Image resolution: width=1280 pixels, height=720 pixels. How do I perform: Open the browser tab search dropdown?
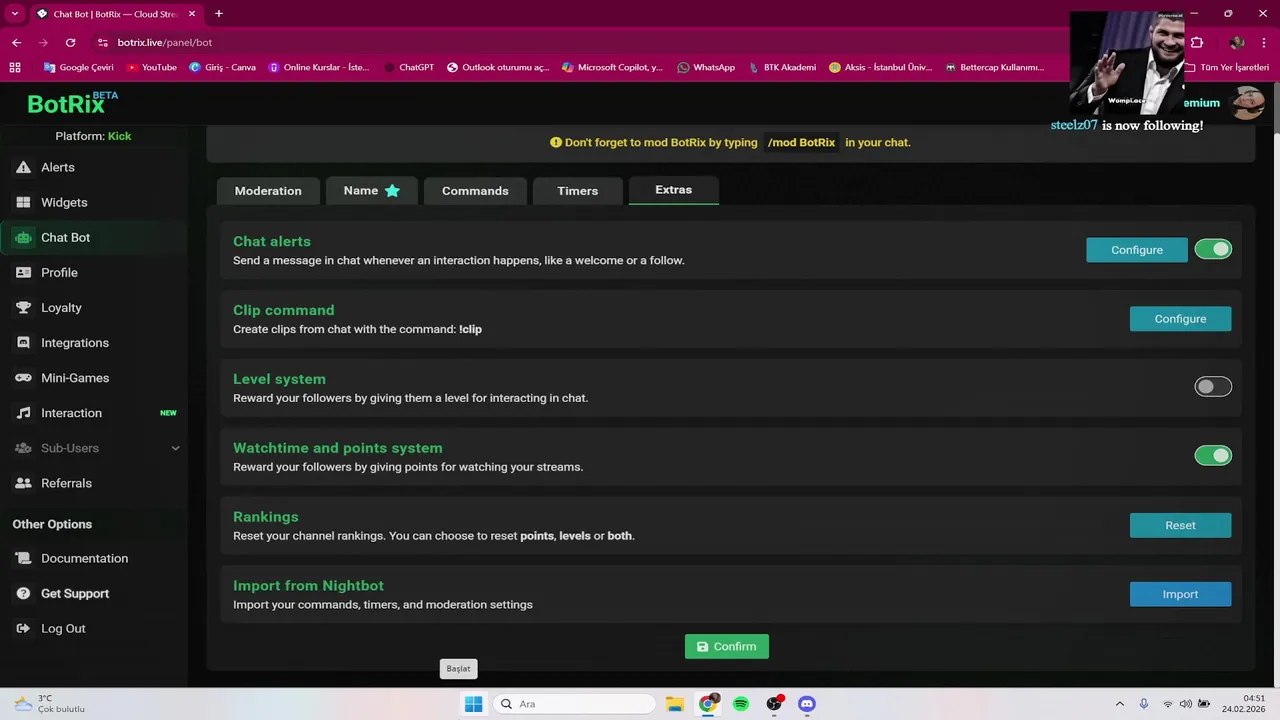pyautogui.click(x=15, y=14)
